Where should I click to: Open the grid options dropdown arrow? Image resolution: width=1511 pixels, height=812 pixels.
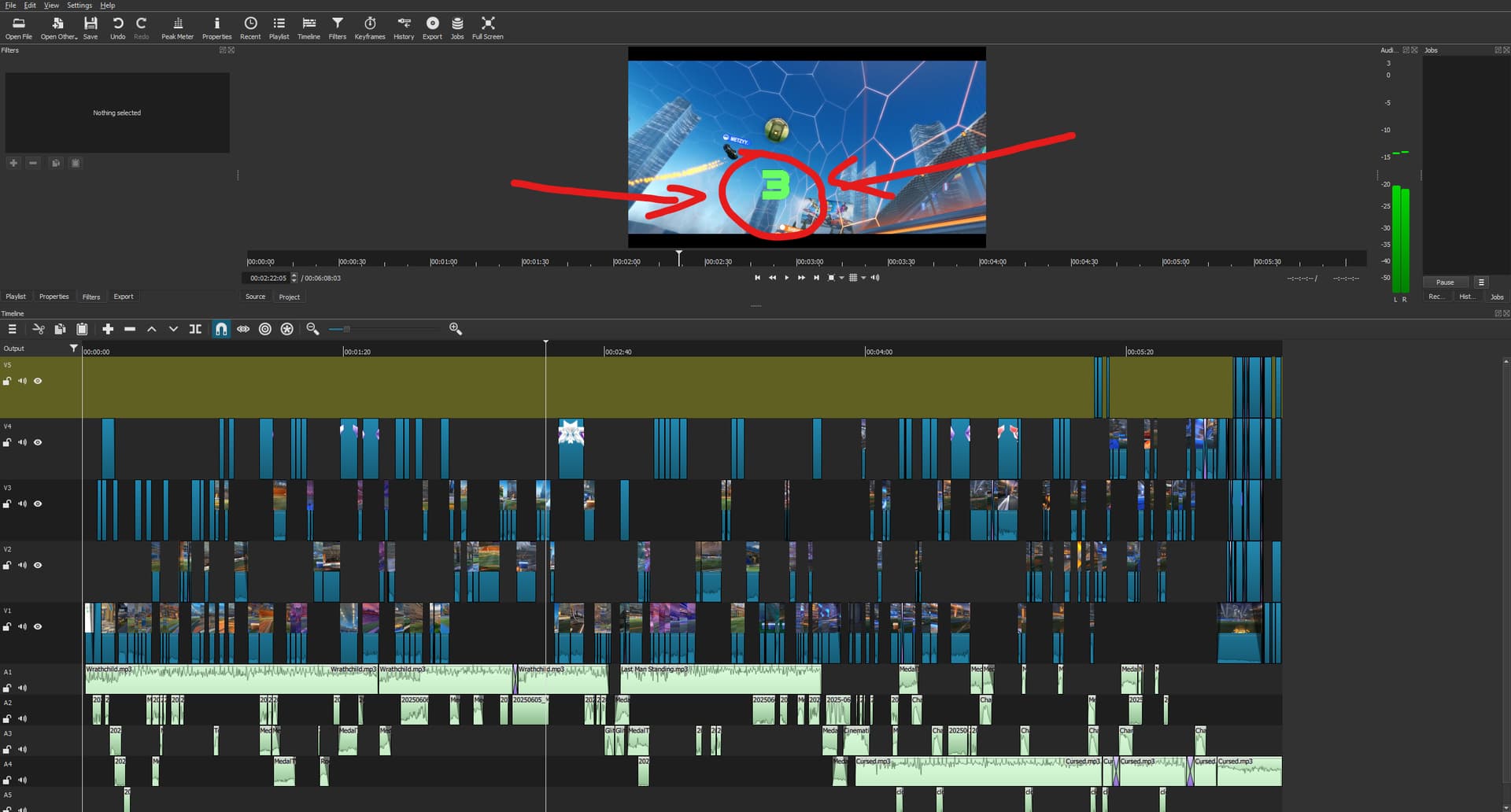(863, 278)
